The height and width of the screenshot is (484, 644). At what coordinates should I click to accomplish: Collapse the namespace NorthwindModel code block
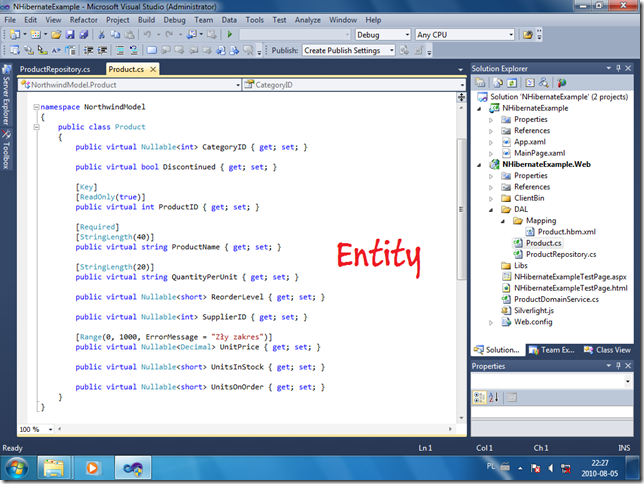tap(36, 107)
